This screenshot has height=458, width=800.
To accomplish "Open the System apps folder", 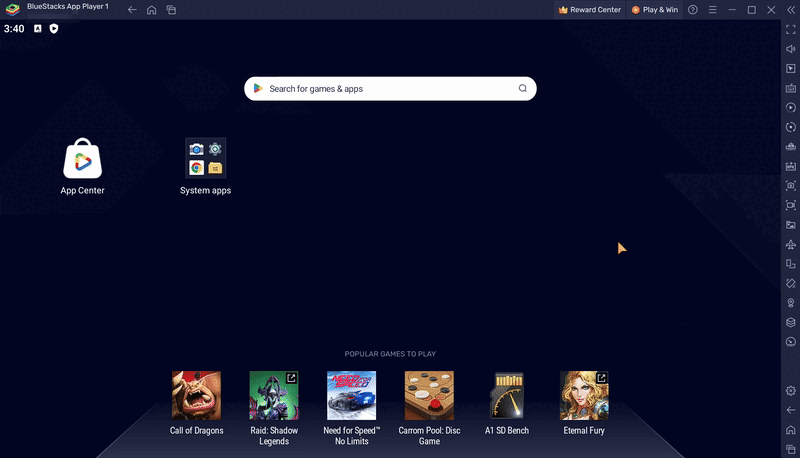I will (x=206, y=158).
